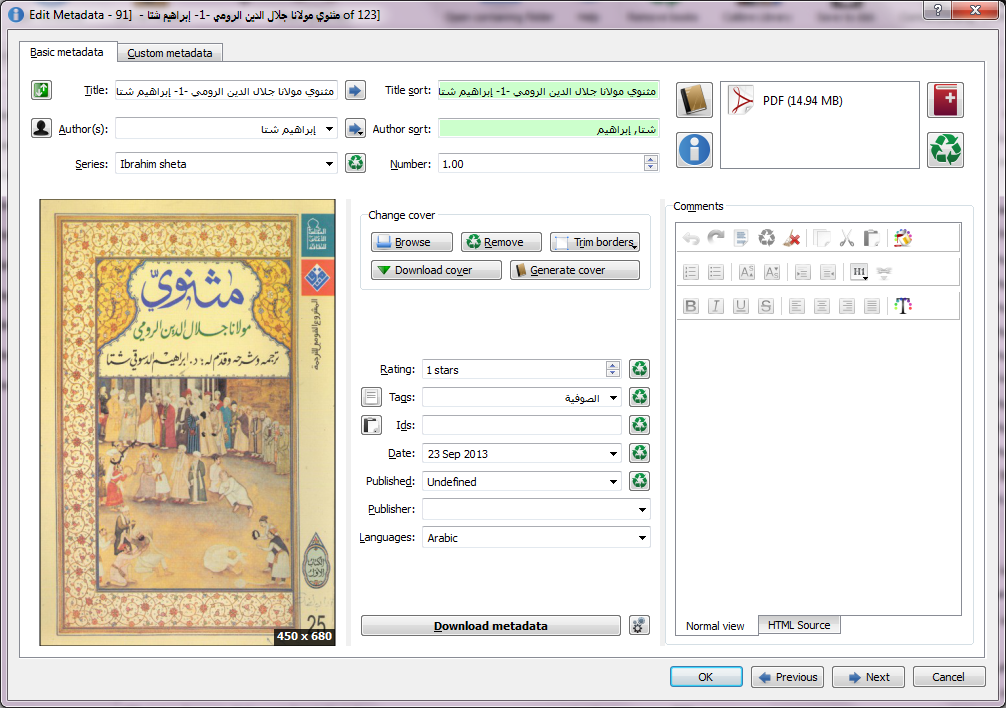Open metadata download configuration gear icon

(639, 625)
